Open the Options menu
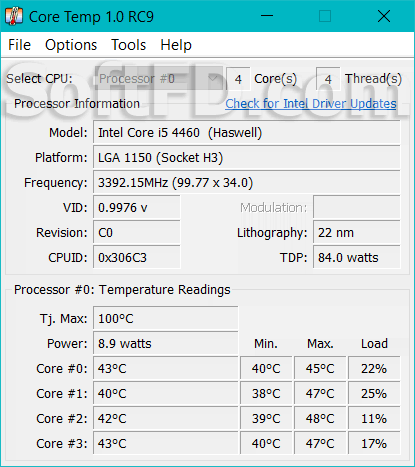Viewport: 415px width, 467px height. pos(71,45)
